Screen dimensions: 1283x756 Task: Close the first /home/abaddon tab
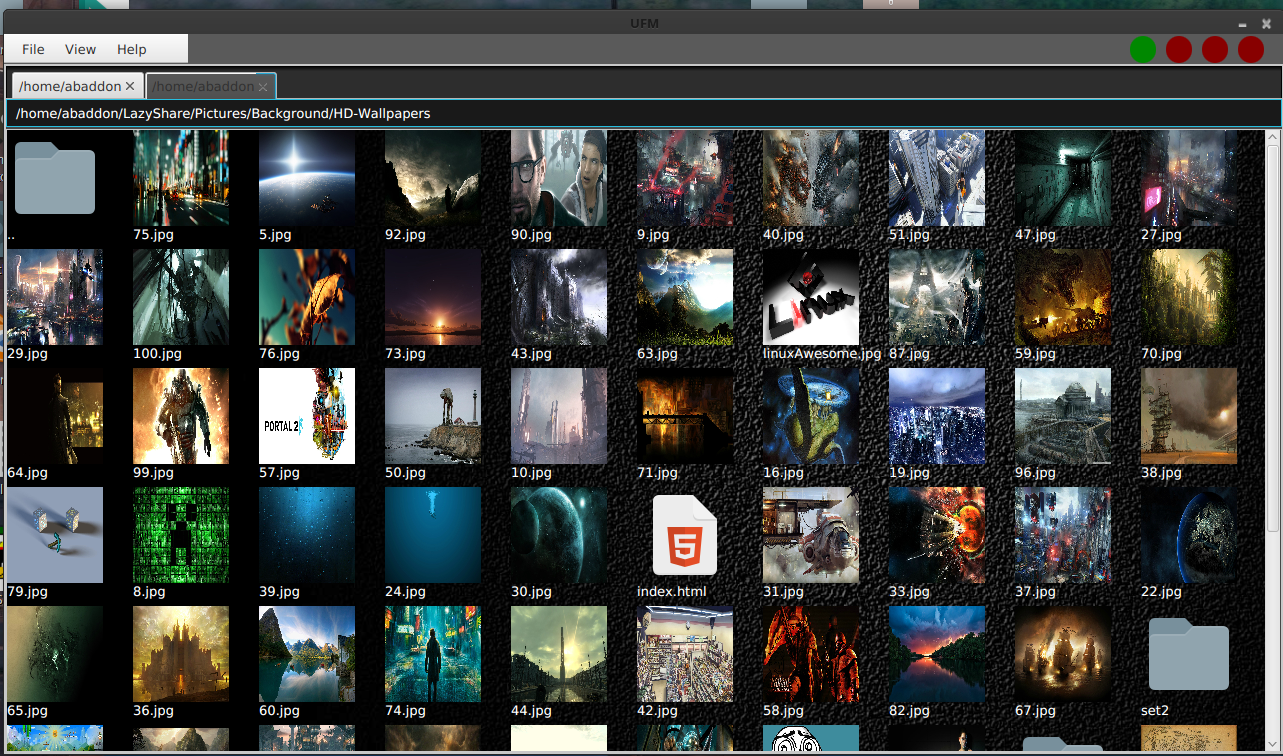[130, 87]
